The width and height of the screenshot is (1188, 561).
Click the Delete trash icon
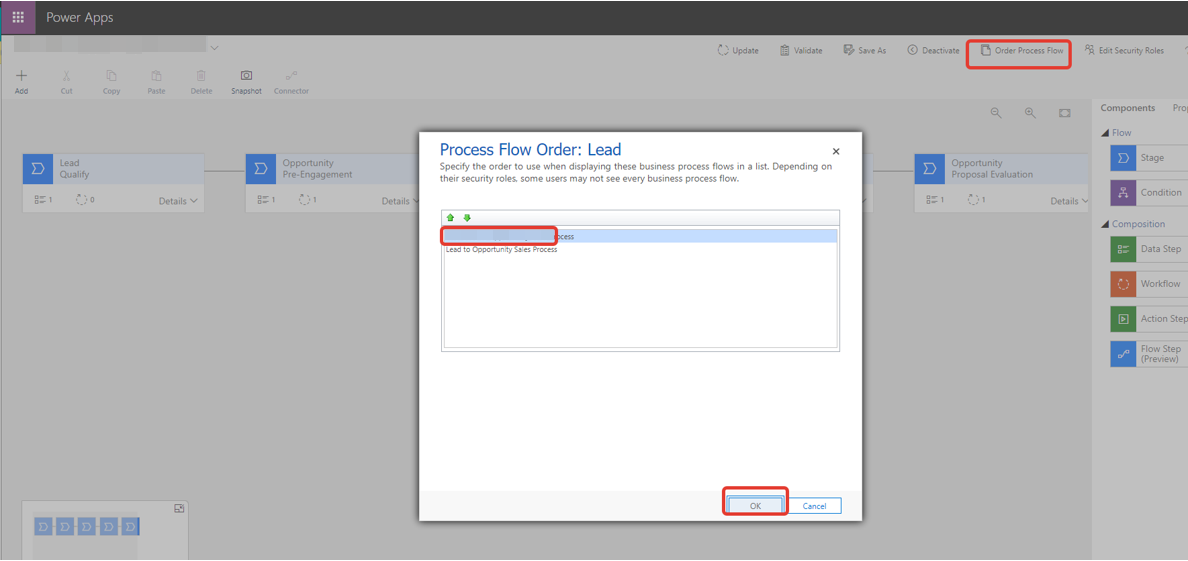(x=202, y=76)
